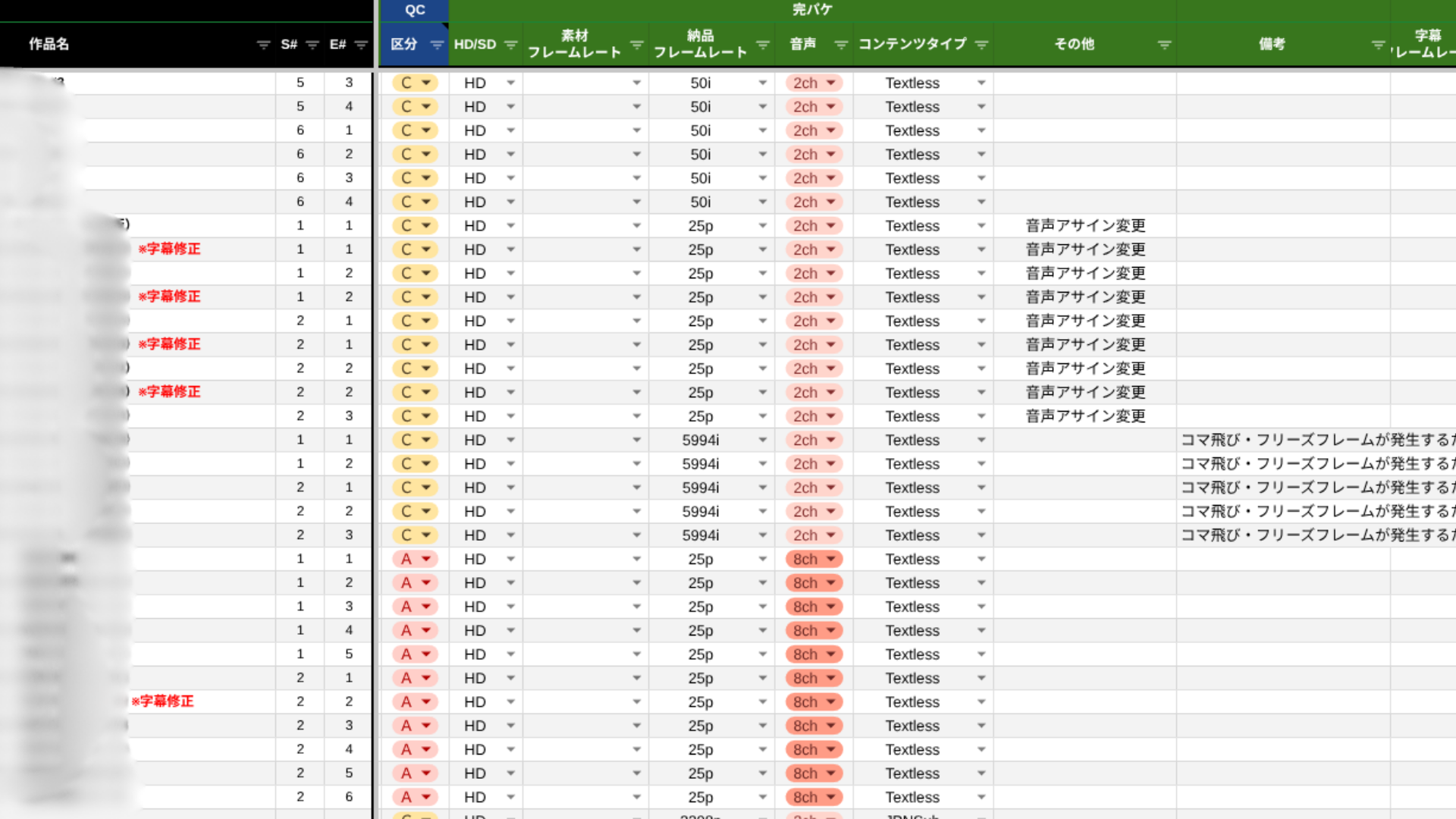Open first 8ch audio chip dropdown
1456x819 pixels.
(831, 559)
